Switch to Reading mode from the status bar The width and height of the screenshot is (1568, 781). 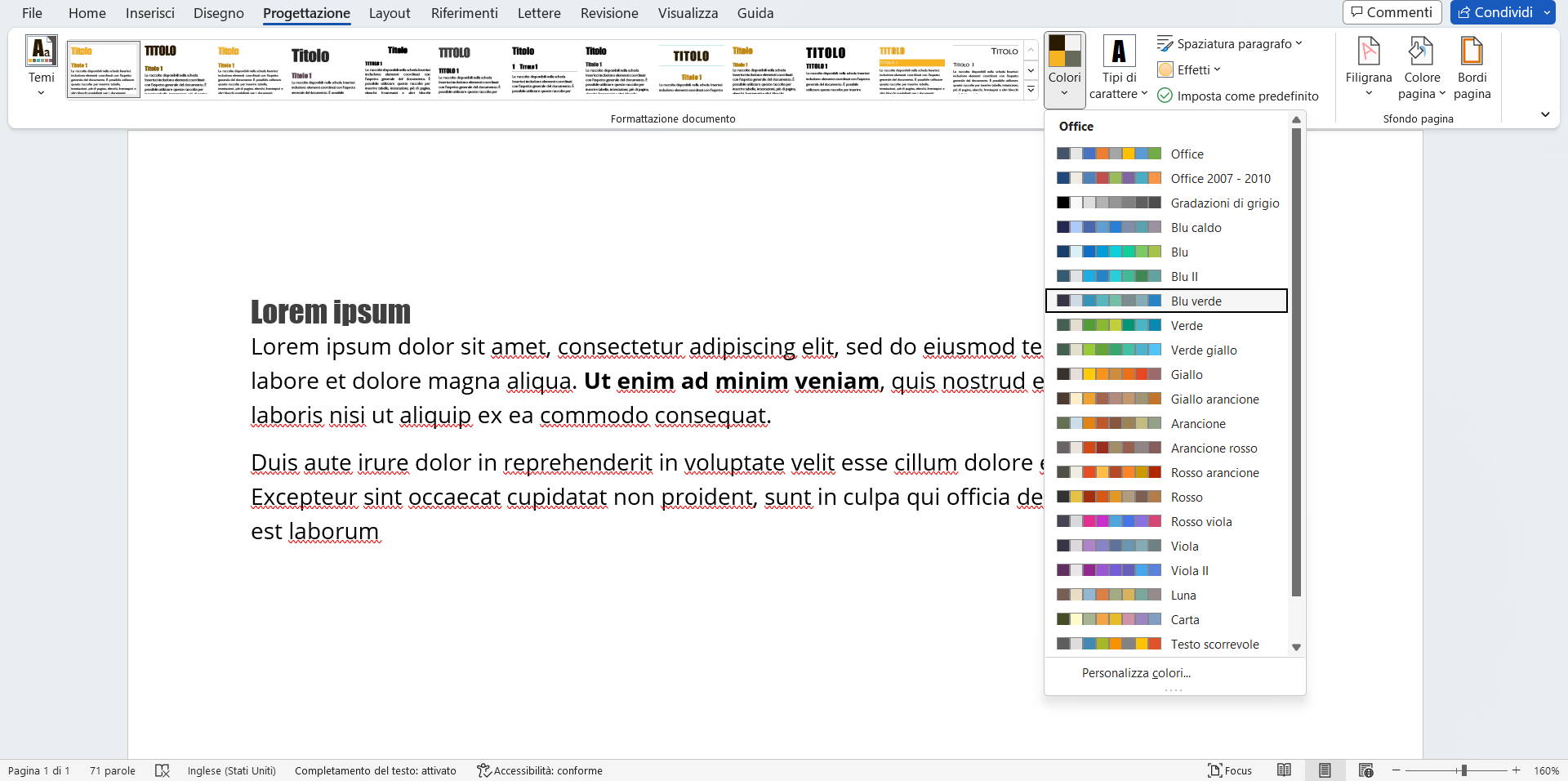1284,770
